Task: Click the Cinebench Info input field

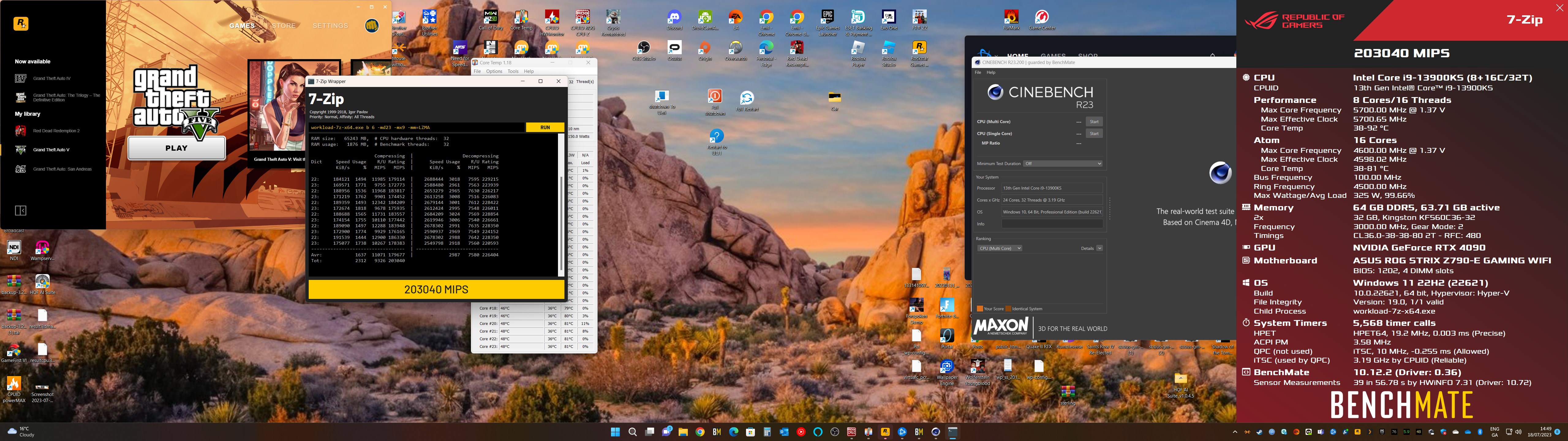Action: click(x=1052, y=224)
